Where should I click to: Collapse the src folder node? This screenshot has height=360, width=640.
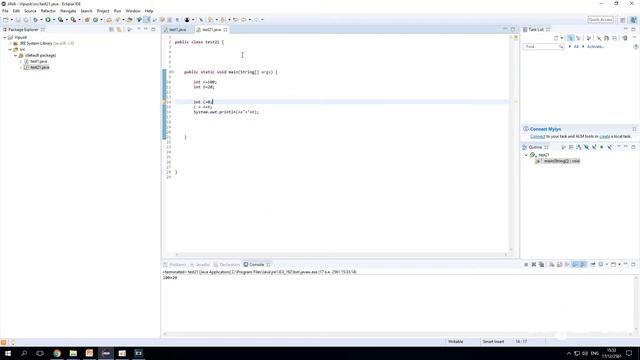tap(10, 49)
